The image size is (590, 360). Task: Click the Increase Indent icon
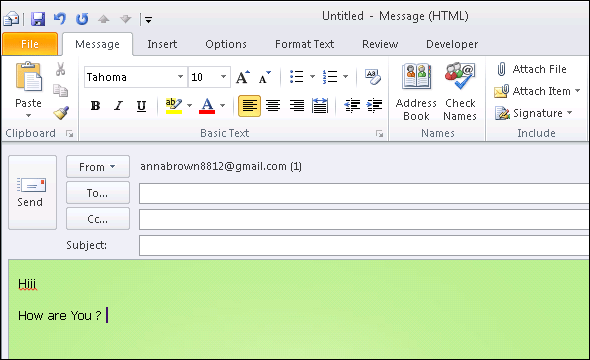(x=374, y=106)
